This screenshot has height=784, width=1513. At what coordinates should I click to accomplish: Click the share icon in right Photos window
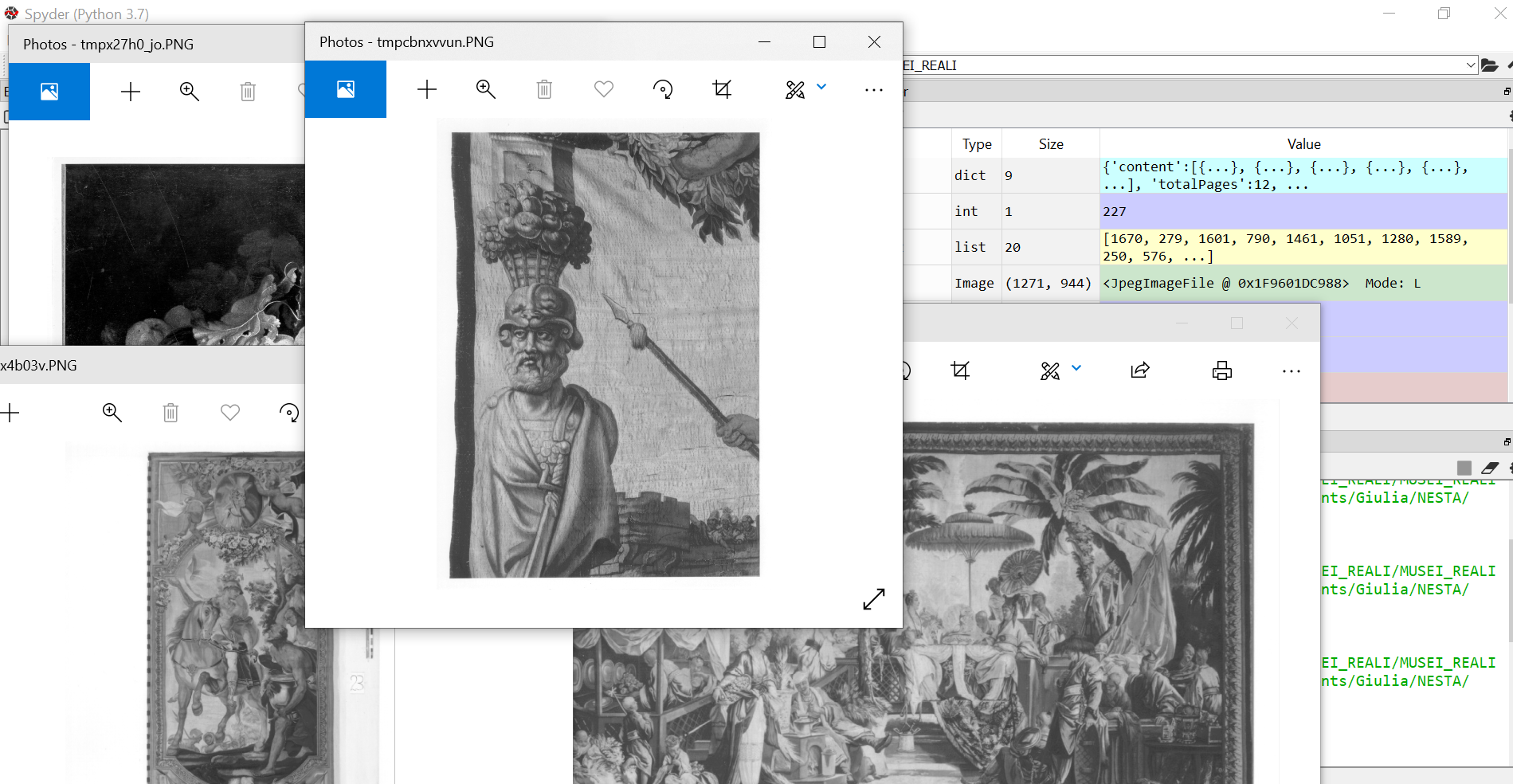pyautogui.click(x=1140, y=370)
